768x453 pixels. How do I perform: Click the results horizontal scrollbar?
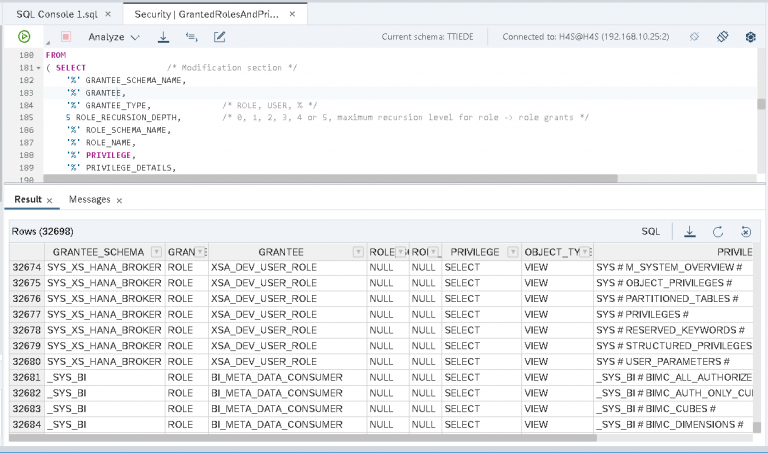pyautogui.click(x=300, y=437)
